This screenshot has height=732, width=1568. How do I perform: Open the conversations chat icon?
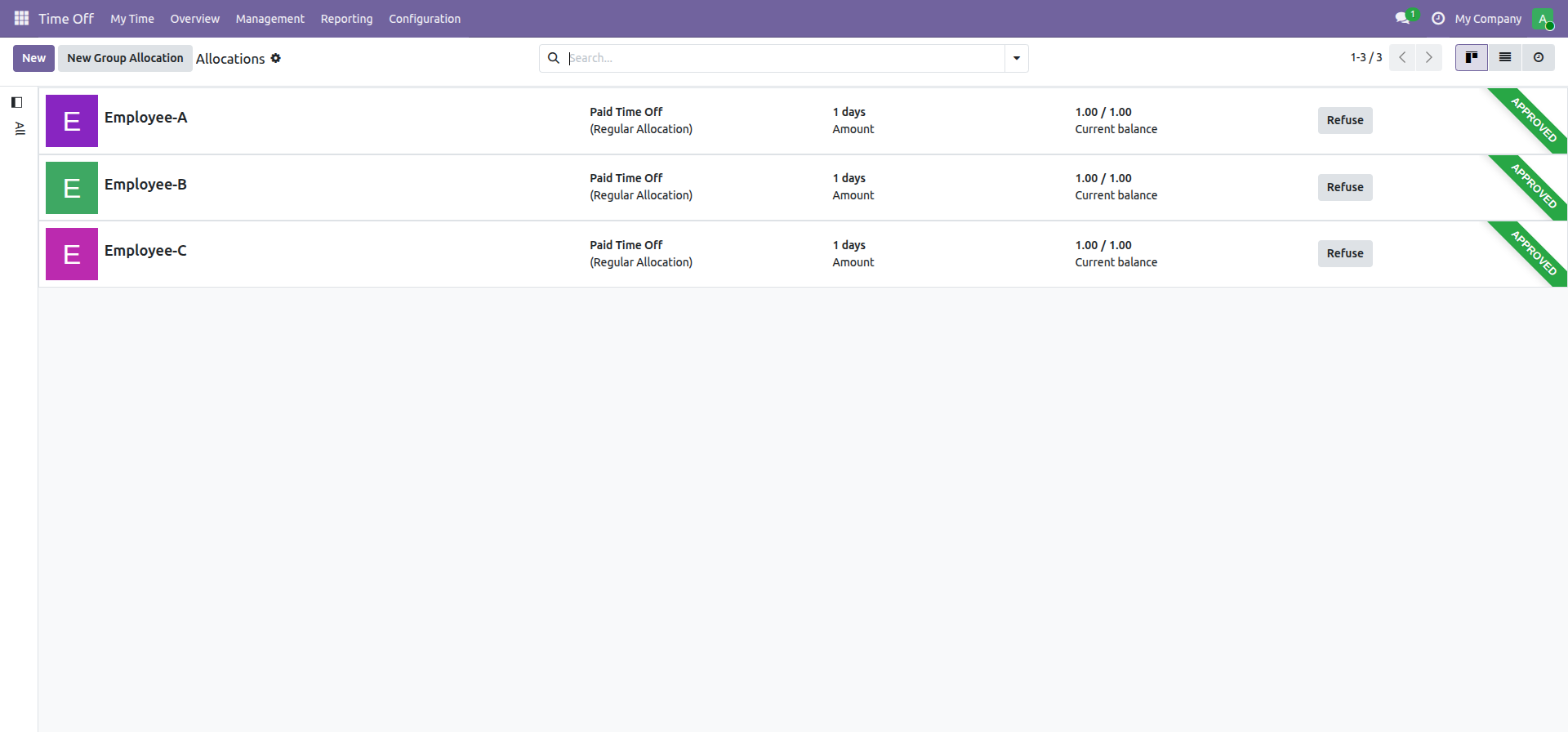click(1402, 18)
